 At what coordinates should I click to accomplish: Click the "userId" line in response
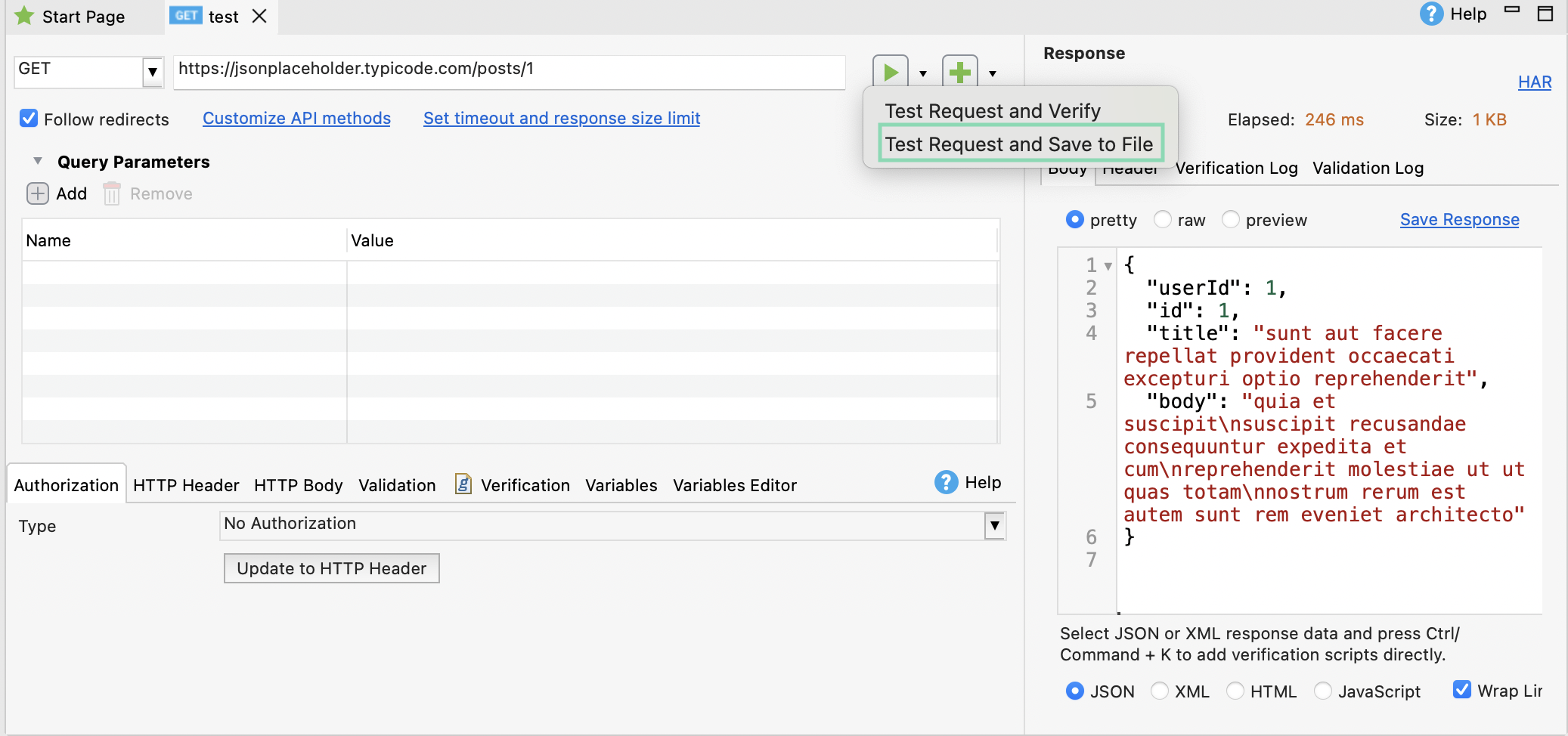click(x=1216, y=288)
